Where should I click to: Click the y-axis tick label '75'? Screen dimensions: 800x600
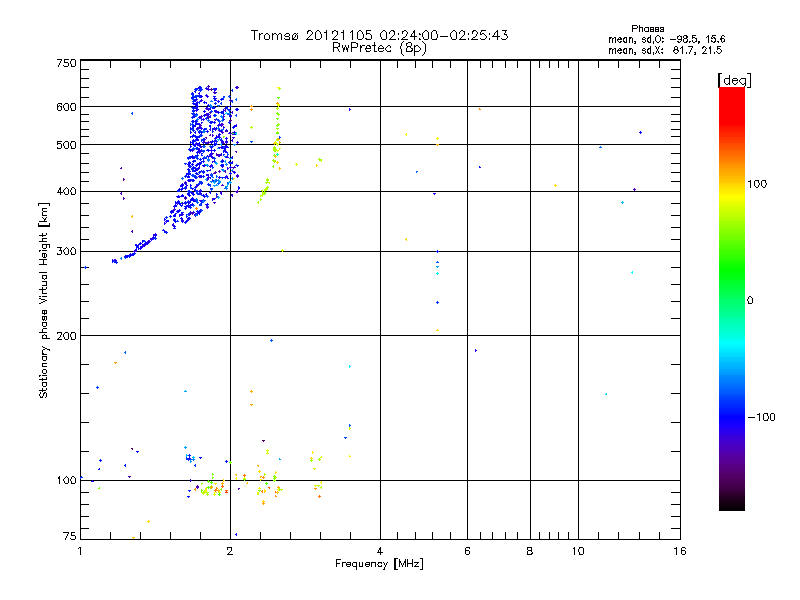click(x=70, y=536)
